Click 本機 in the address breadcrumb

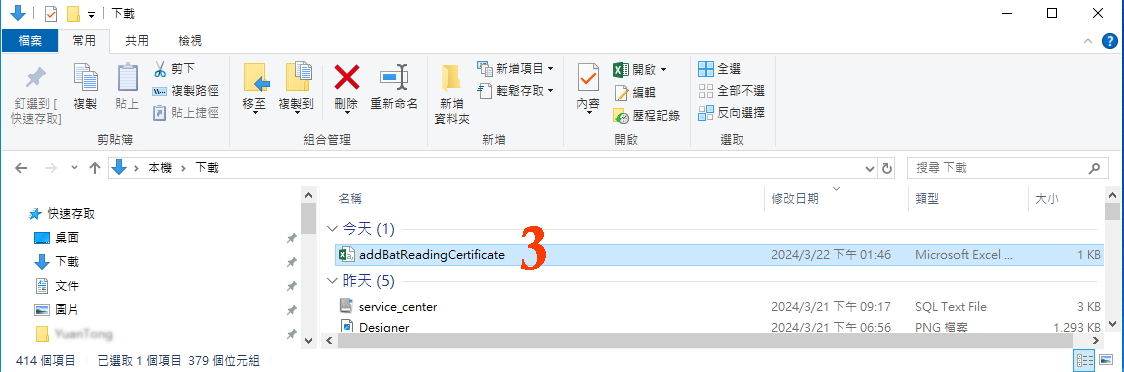(160, 168)
